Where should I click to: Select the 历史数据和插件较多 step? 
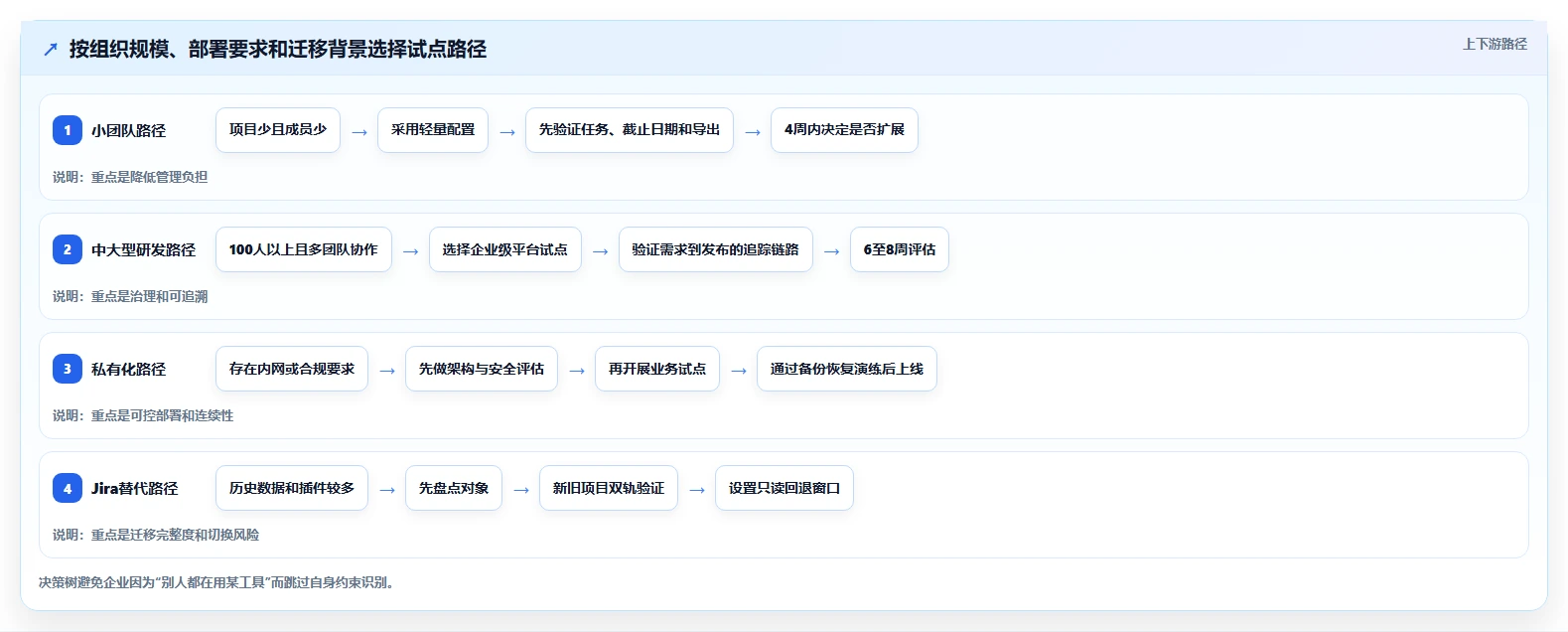[292, 488]
